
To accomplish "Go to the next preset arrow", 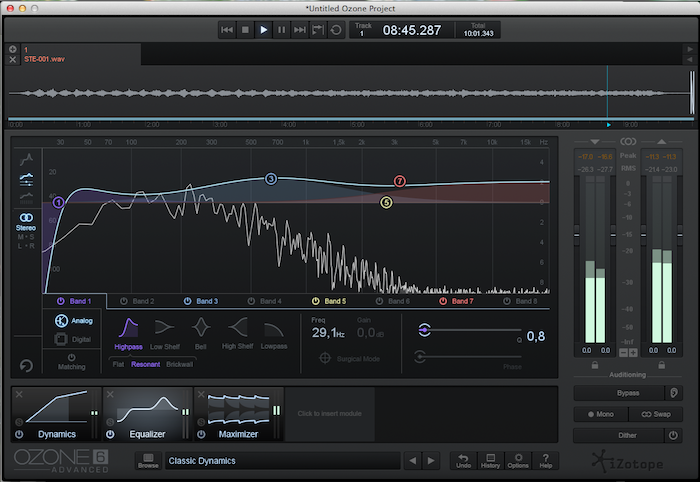I will [x=431, y=461].
